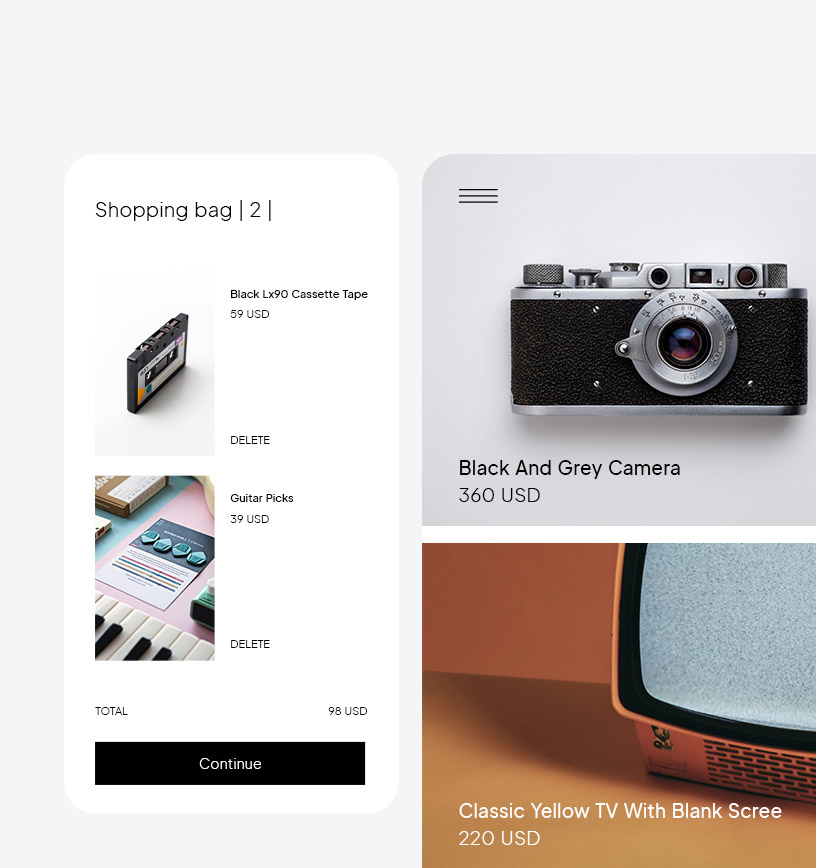Click the 59 USD price label
This screenshot has height=868, width=816.
point(250,314)
